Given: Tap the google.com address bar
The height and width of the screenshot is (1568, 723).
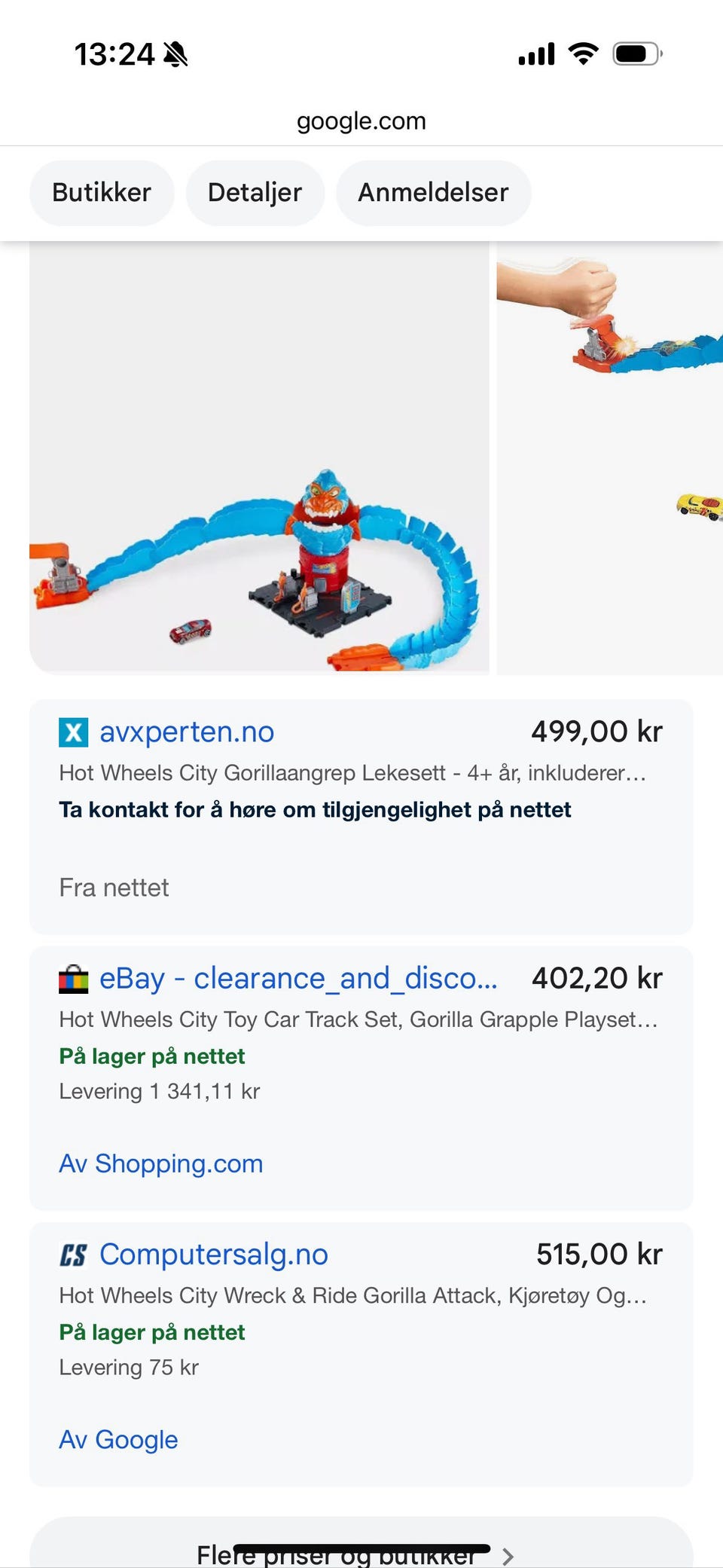Looking at the screenshot, I should (x=361, y=121).
